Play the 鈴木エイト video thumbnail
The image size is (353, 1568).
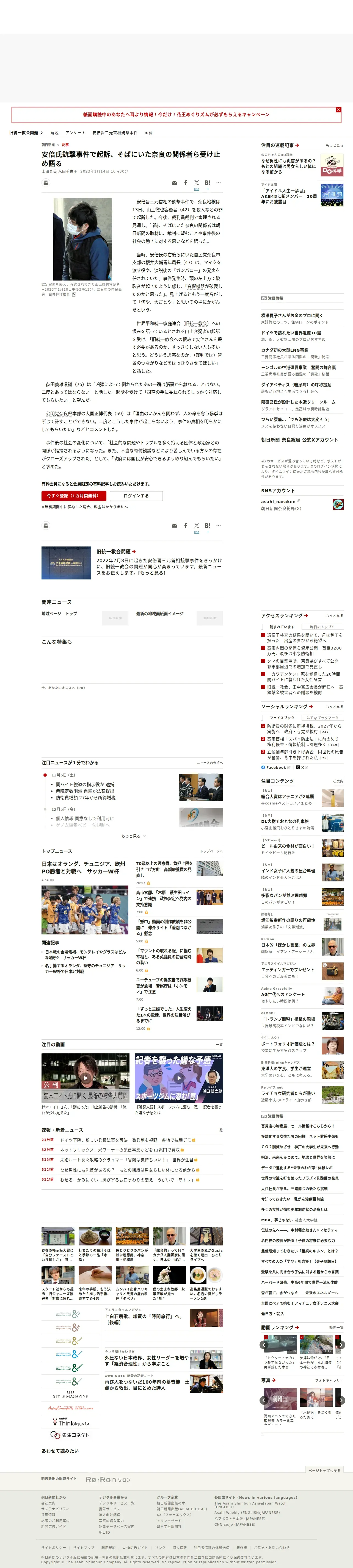point(85,1078)
